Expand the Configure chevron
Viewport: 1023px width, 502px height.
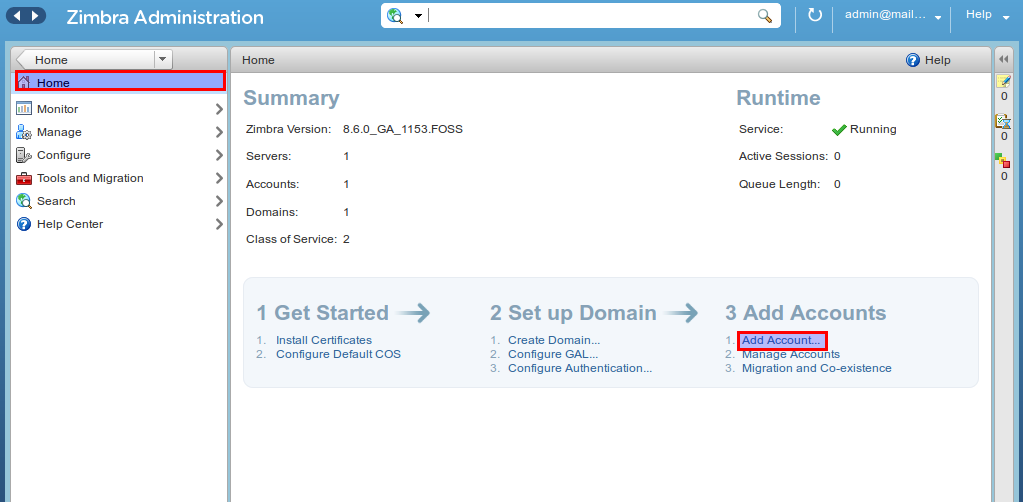[219, 155]
